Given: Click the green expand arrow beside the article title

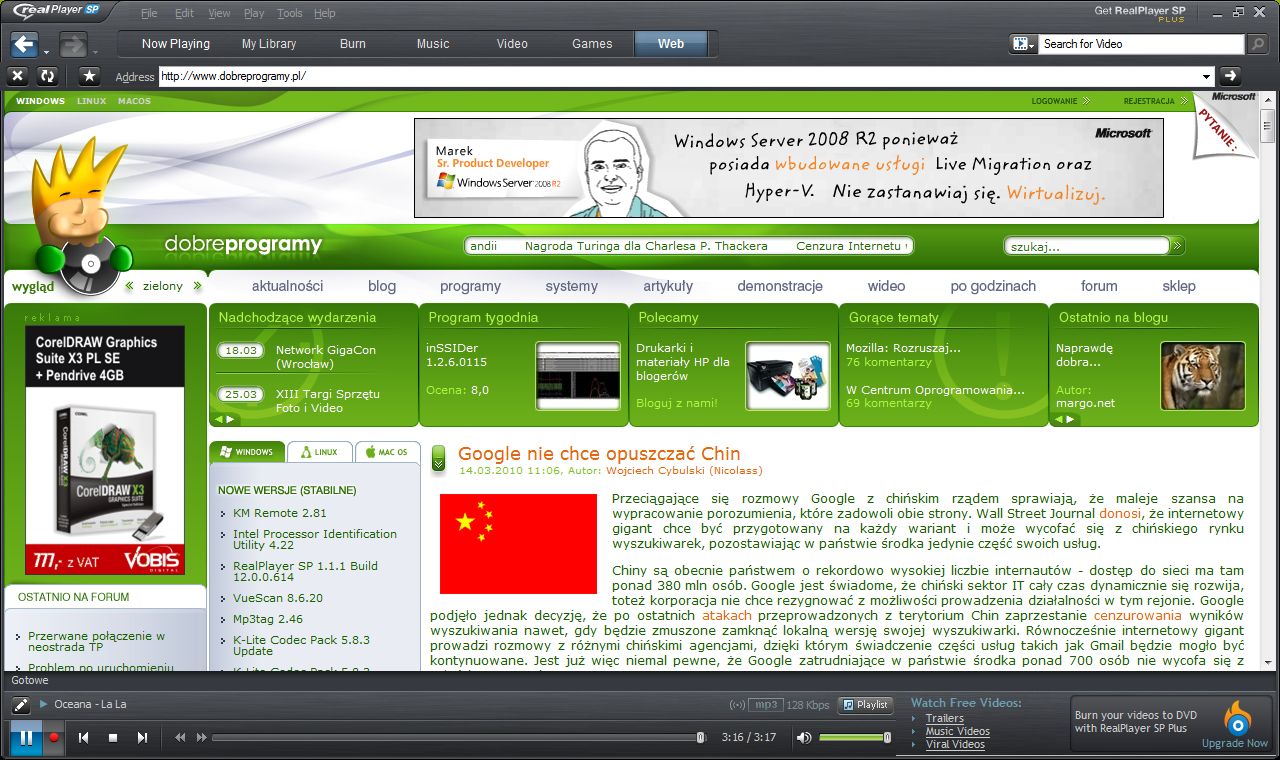Looking at the screenshot, I should 439,459.
